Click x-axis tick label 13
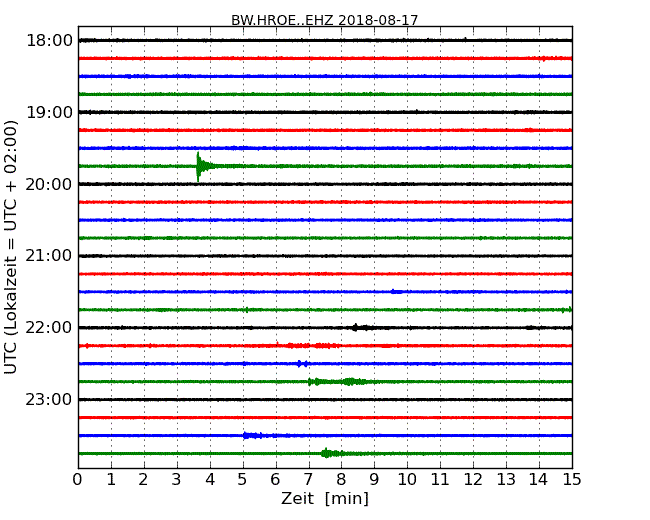This screenshot has width=650, height=520. coord(506,480)
